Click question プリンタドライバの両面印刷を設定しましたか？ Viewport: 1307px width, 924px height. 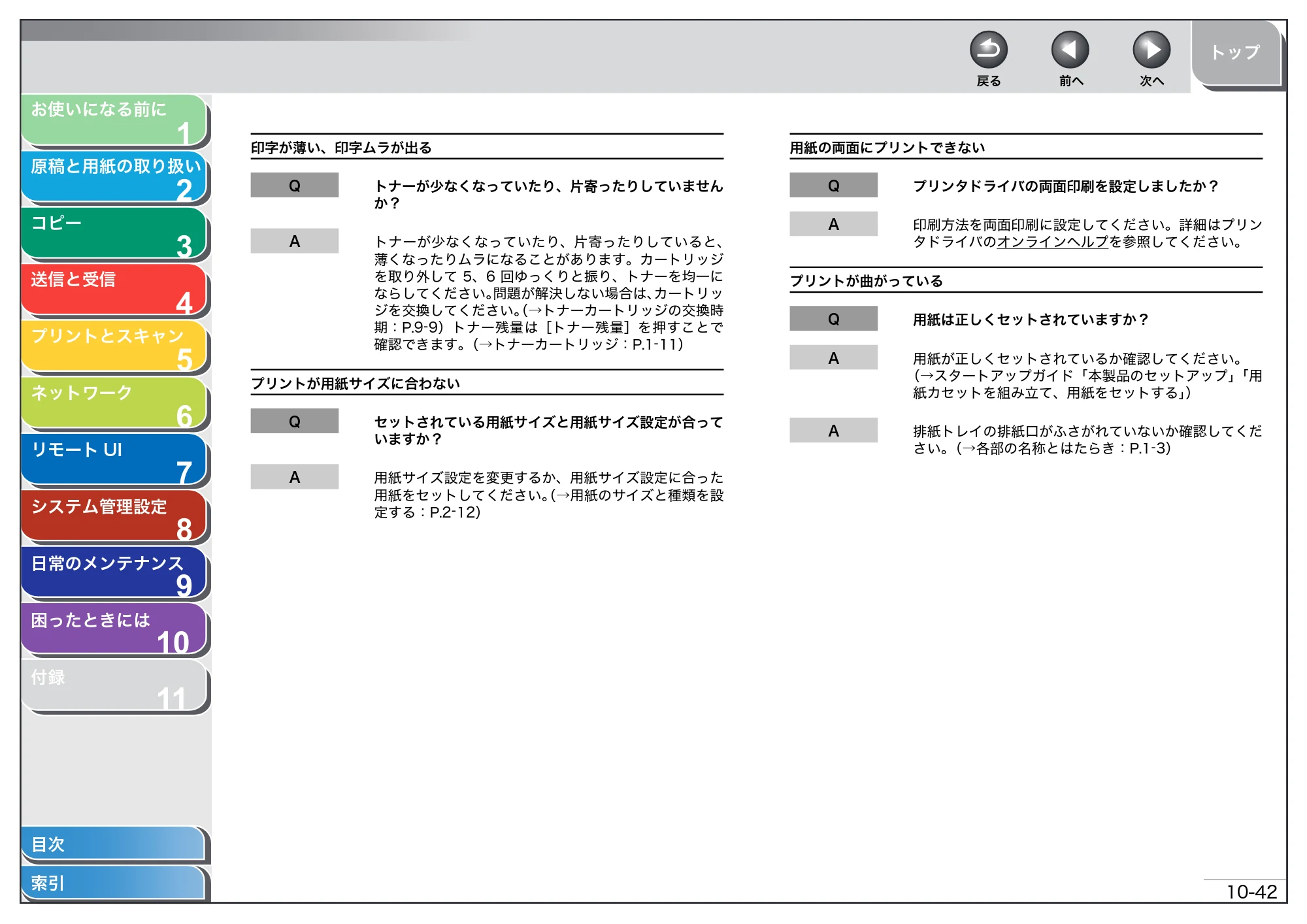(1066, 186)
